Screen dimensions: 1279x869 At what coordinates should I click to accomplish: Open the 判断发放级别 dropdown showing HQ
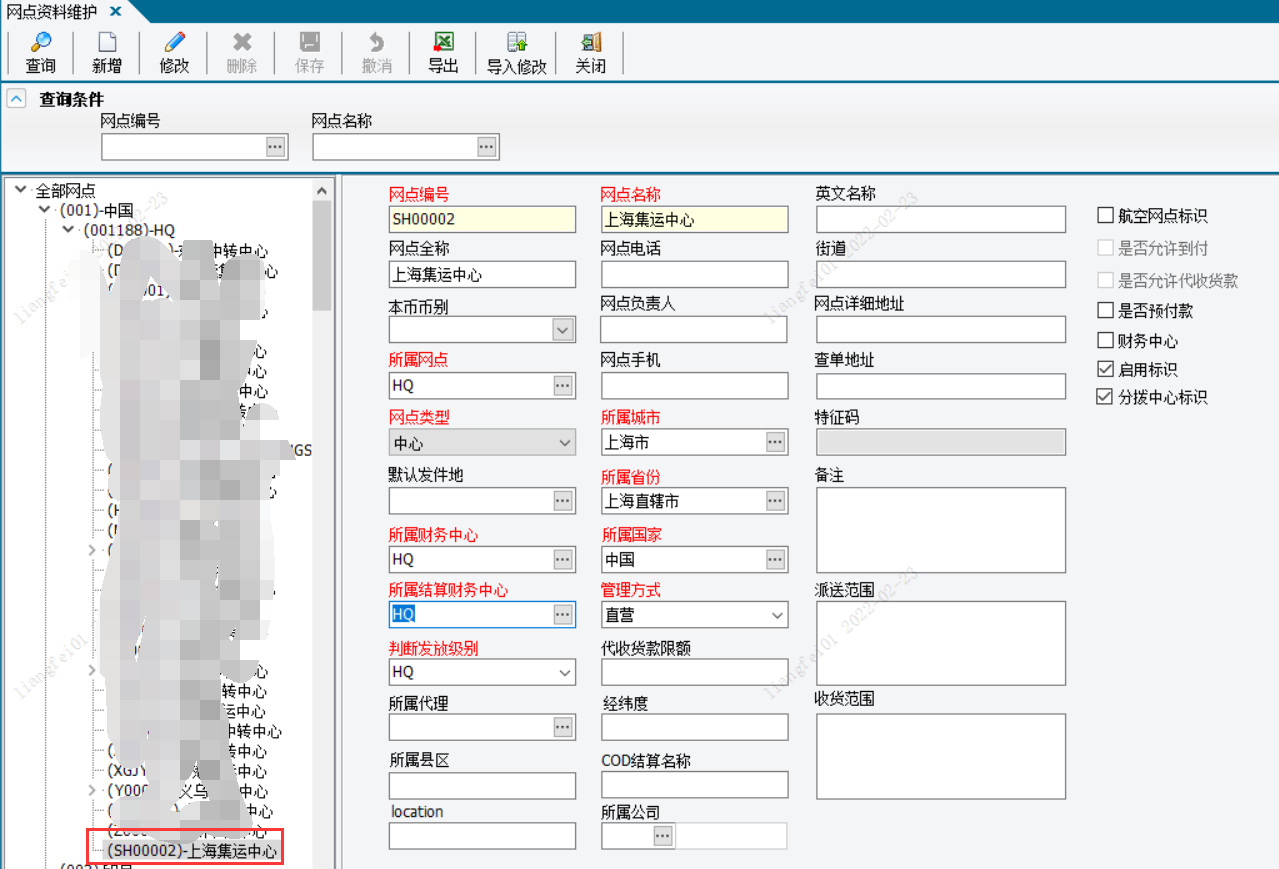[x=565, y=673]
